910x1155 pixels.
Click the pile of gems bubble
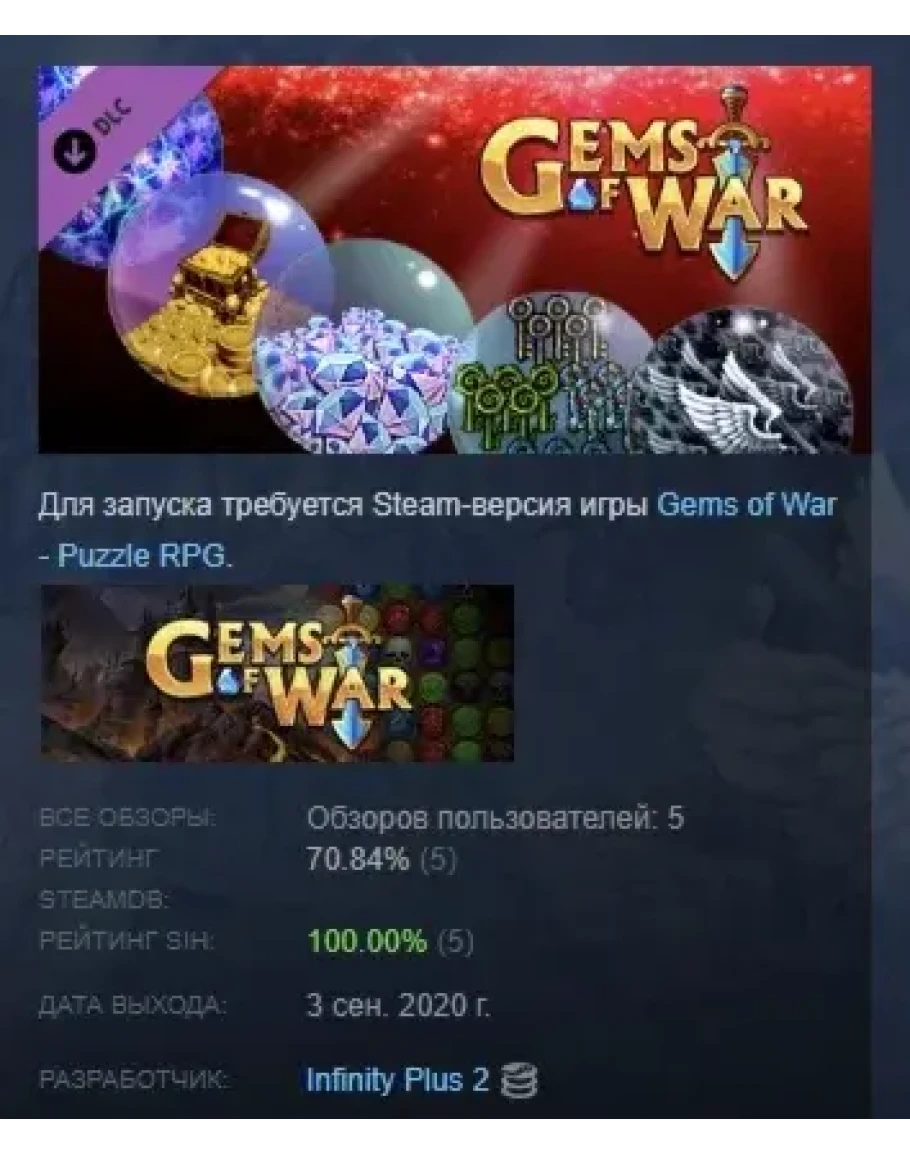pos(363,346)
